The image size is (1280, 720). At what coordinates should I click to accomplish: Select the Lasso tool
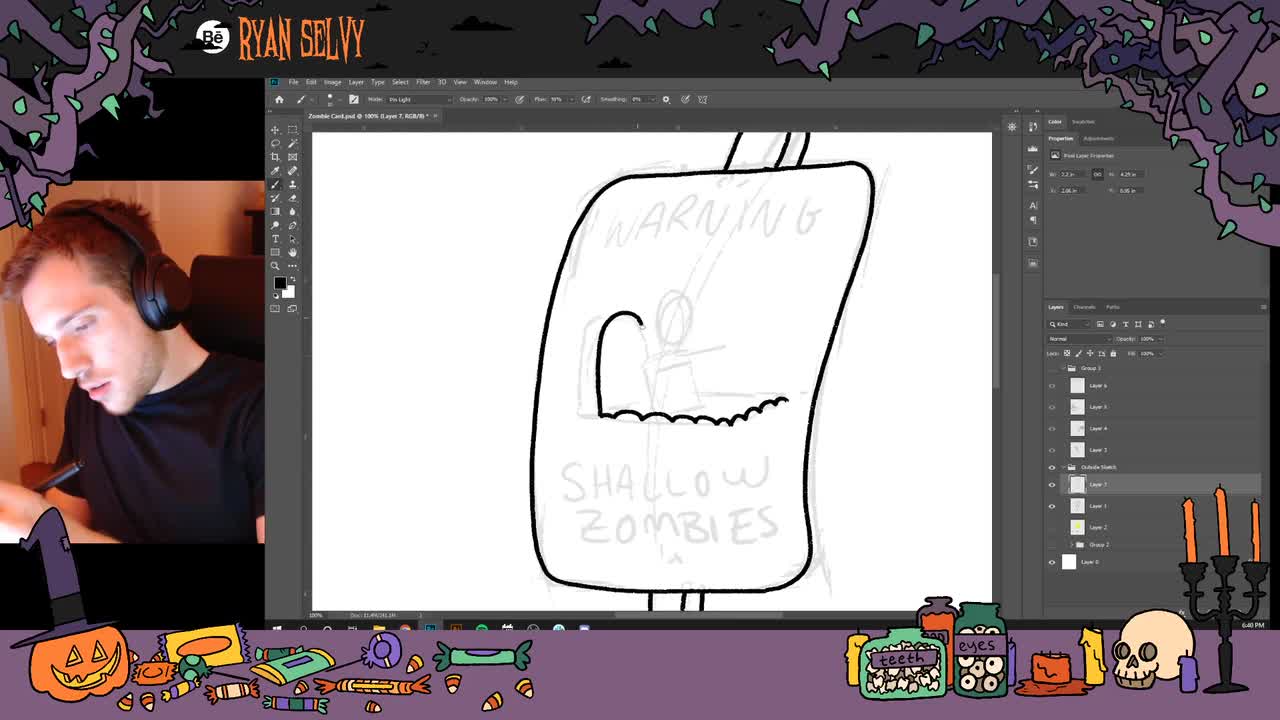pyautogui.click(x=275, y=144)
